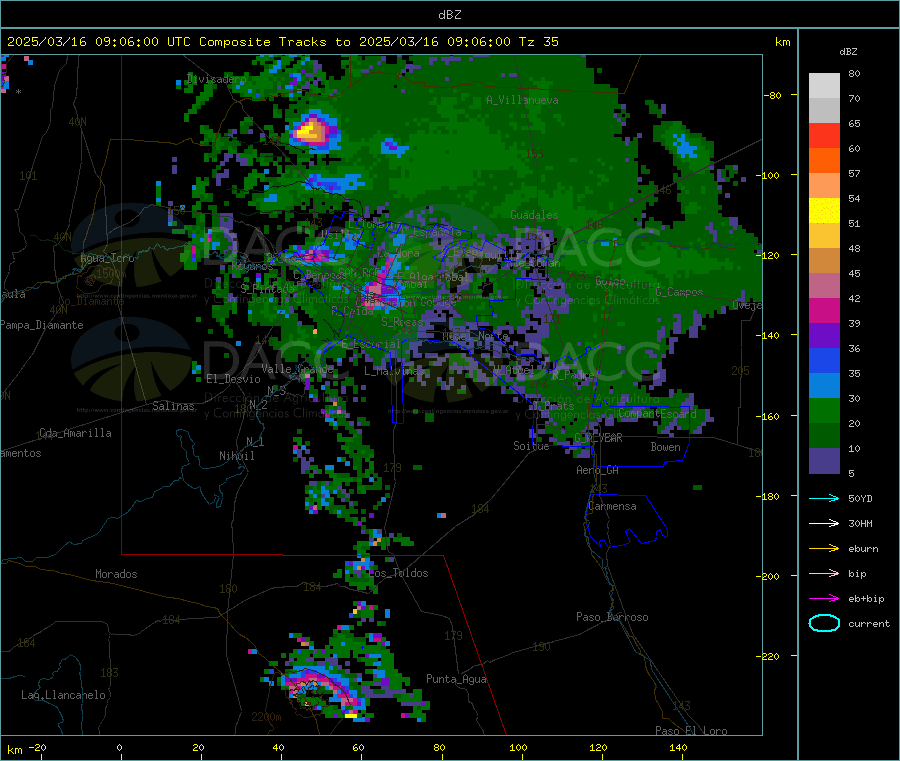Pick the slate purple swatch between 10 and 5 dBZ
The image size is (900, 761).
[x=824, y=461]
